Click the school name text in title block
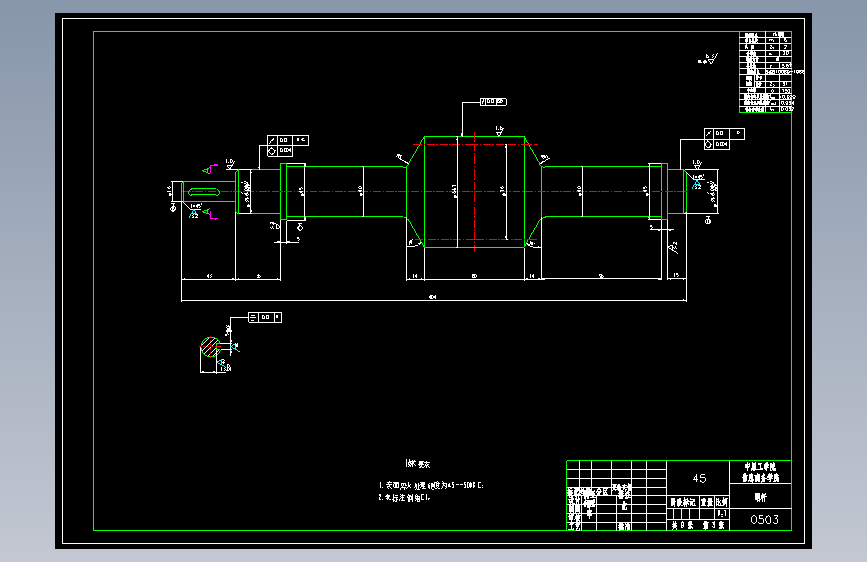 point(760,472)
